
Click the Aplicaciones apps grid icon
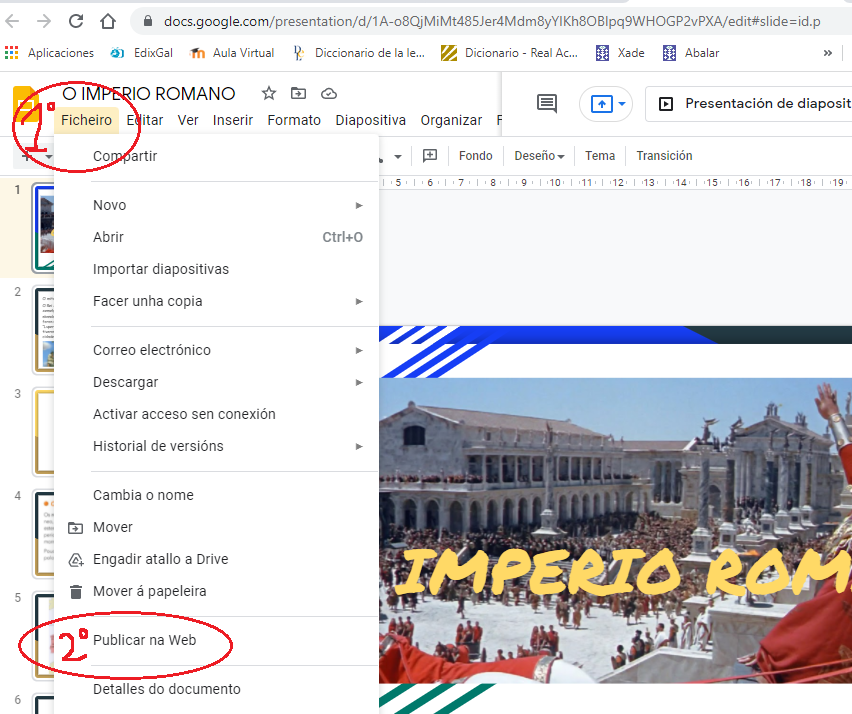tap(12, 53)
